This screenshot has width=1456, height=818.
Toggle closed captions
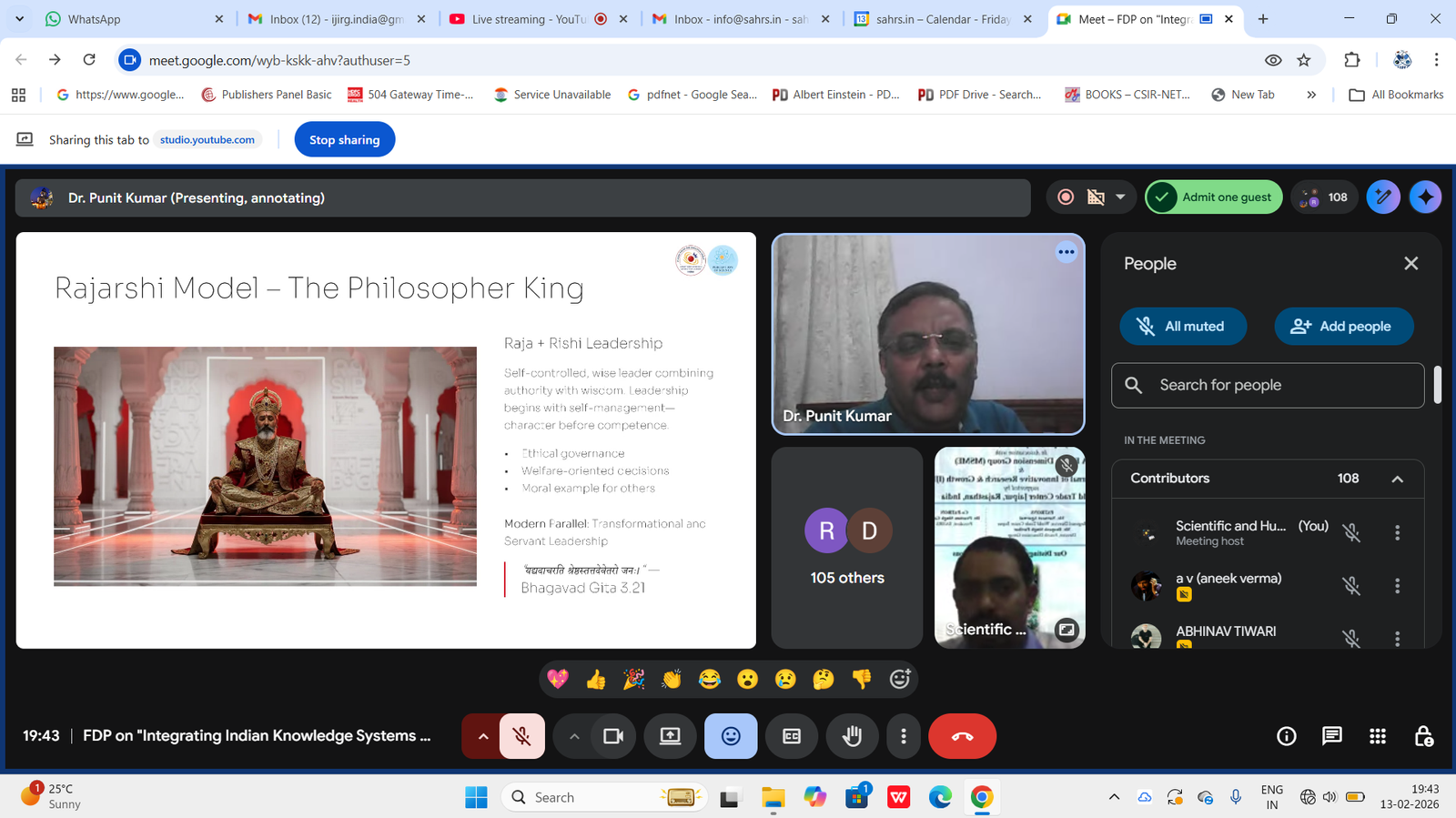click(x=792, y=736)
